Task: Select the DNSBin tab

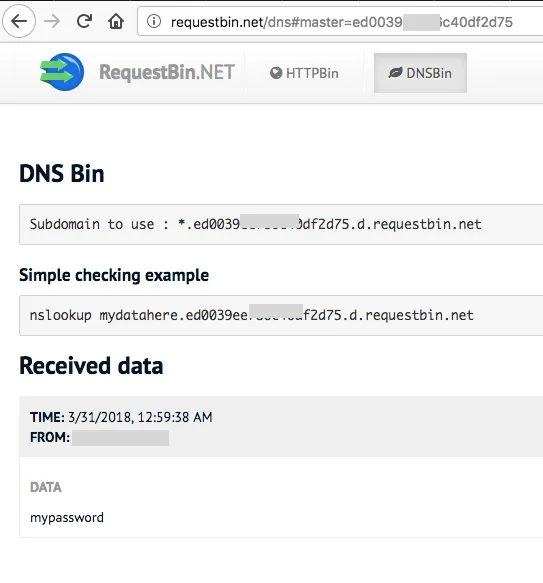Action: (x=420, y=73)
